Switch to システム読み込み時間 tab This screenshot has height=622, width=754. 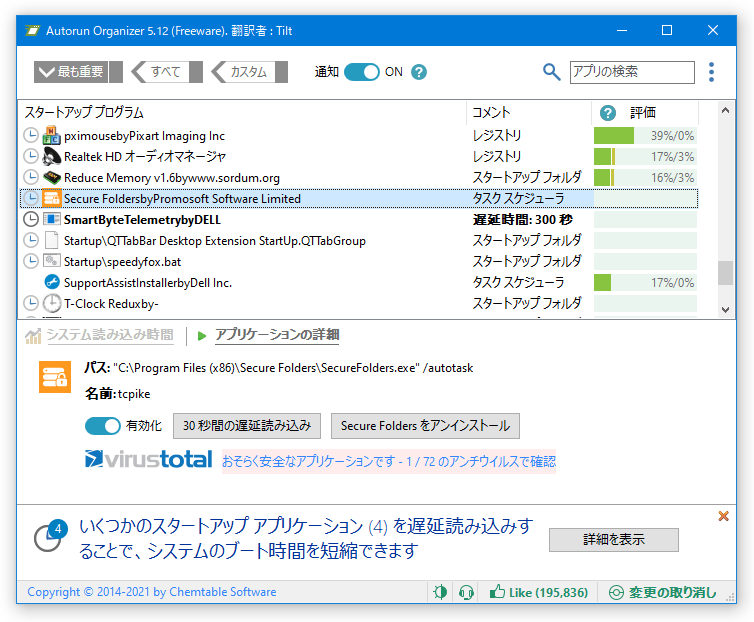point(110,335)
